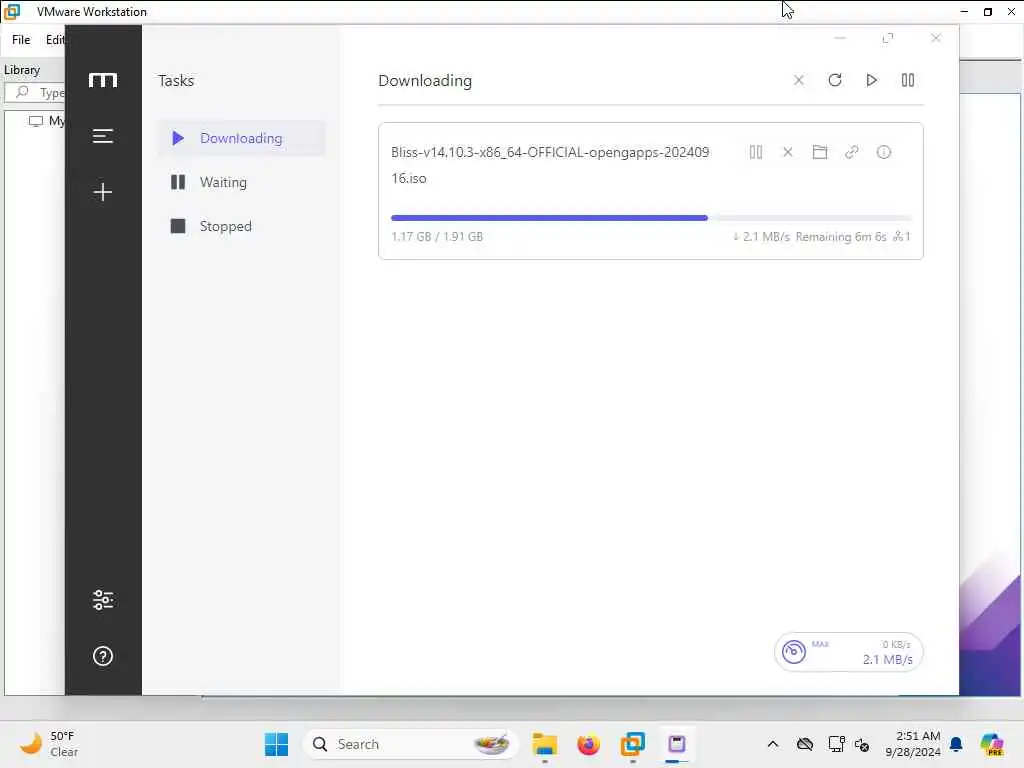Open Windows Start menu
Image resolution: width=1024 pixels, height=768 pixels.
pos(276,744)
